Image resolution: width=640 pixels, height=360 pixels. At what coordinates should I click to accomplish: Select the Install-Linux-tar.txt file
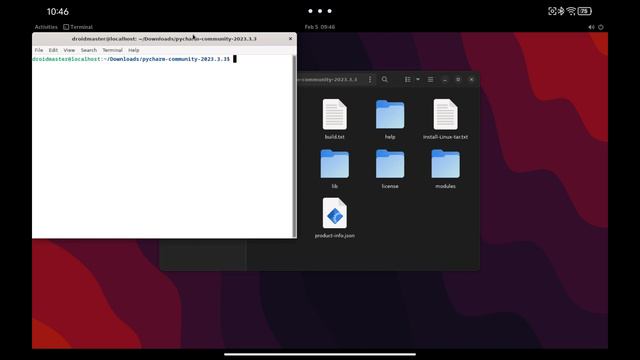tap(445, 119)
